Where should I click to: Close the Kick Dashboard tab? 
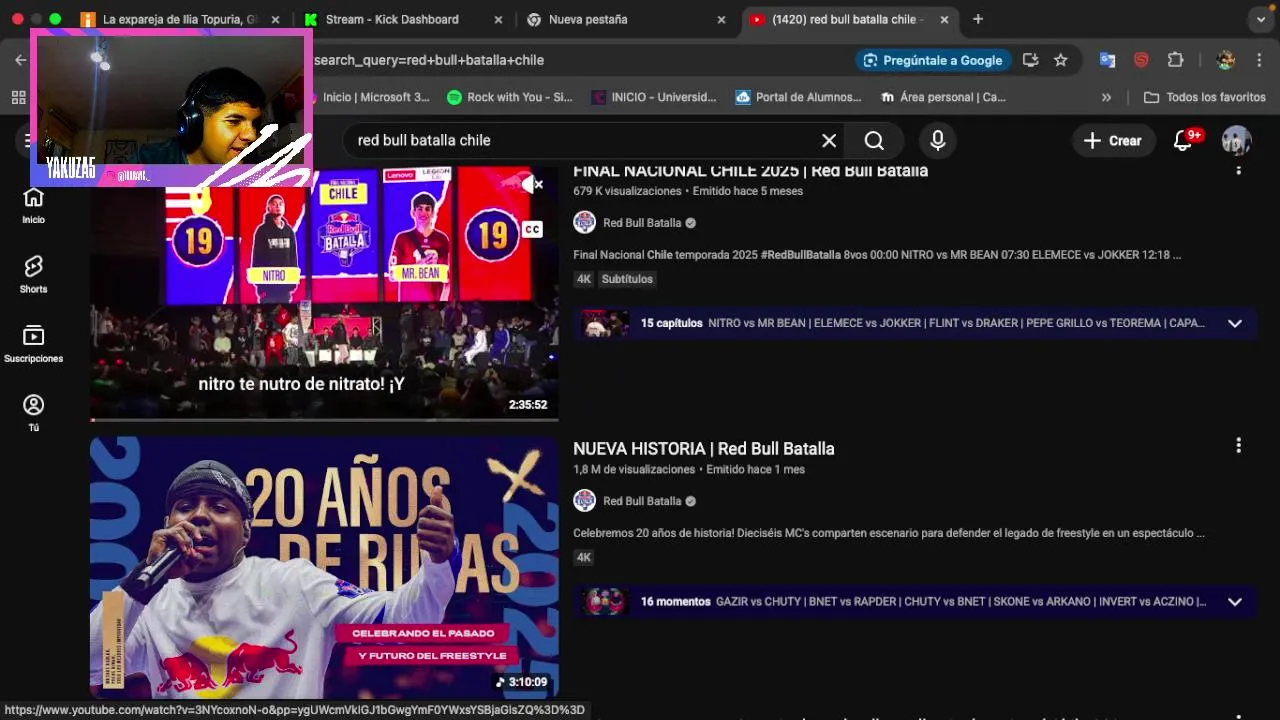[x=498, y=19]
